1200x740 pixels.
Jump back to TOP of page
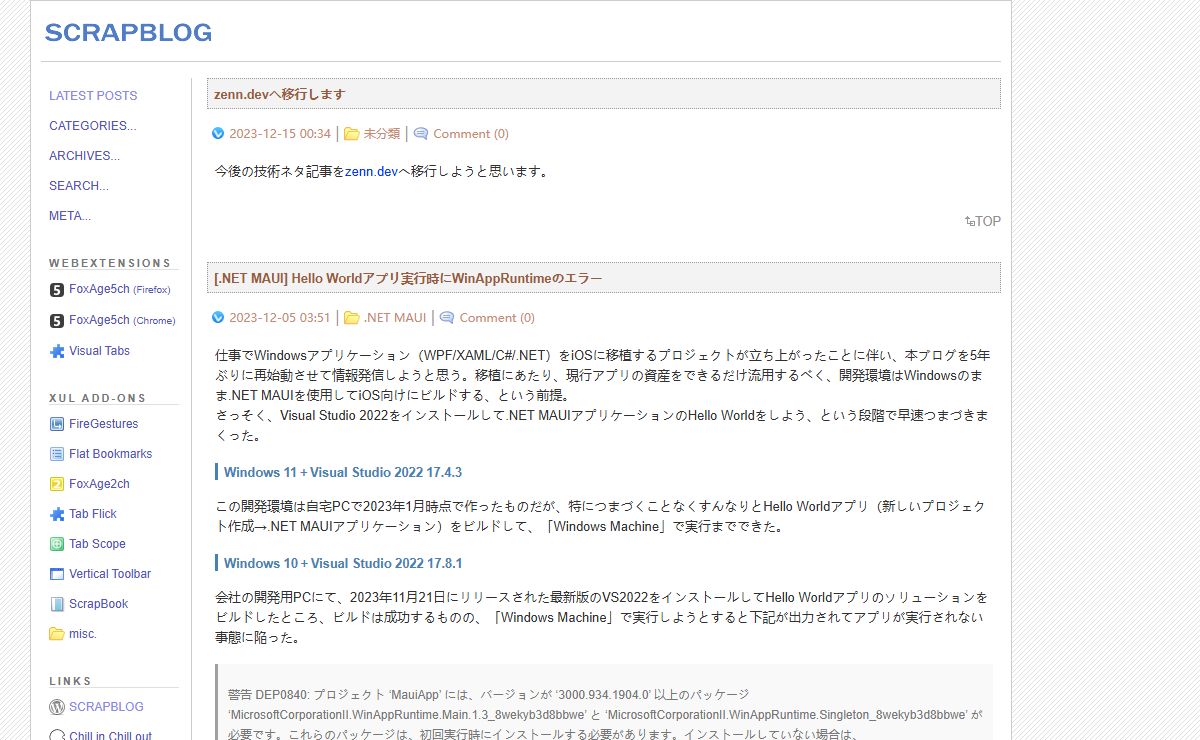click(983, 221)
